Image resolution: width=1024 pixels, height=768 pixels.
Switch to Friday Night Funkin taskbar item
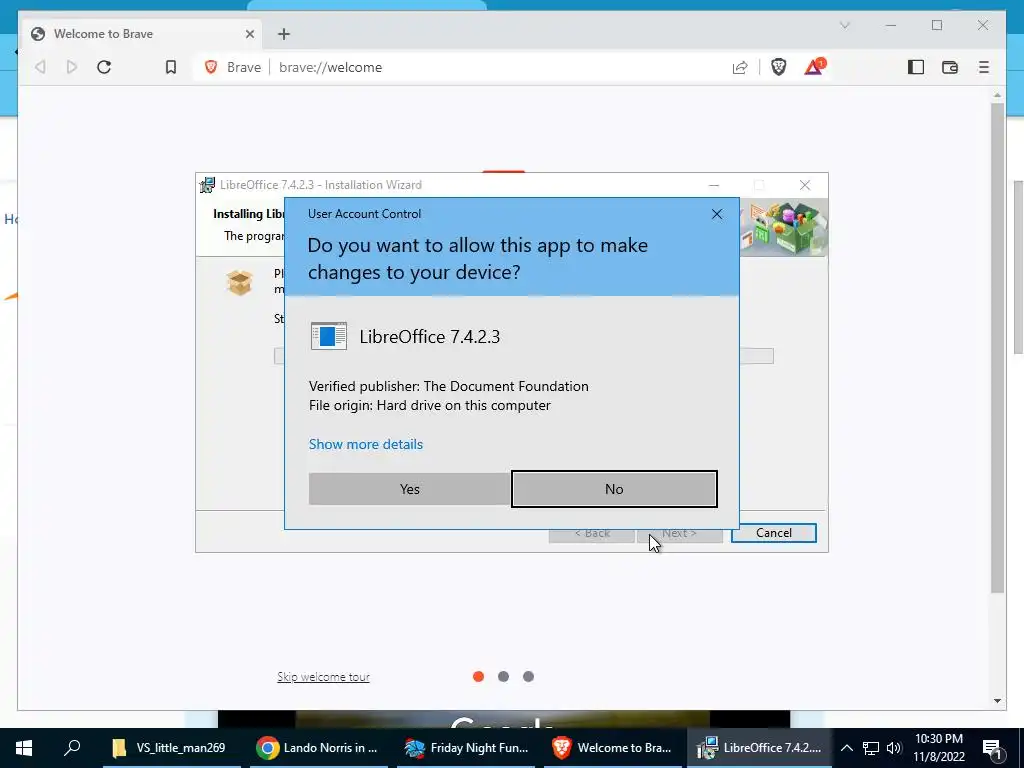[x=466, y=748]
